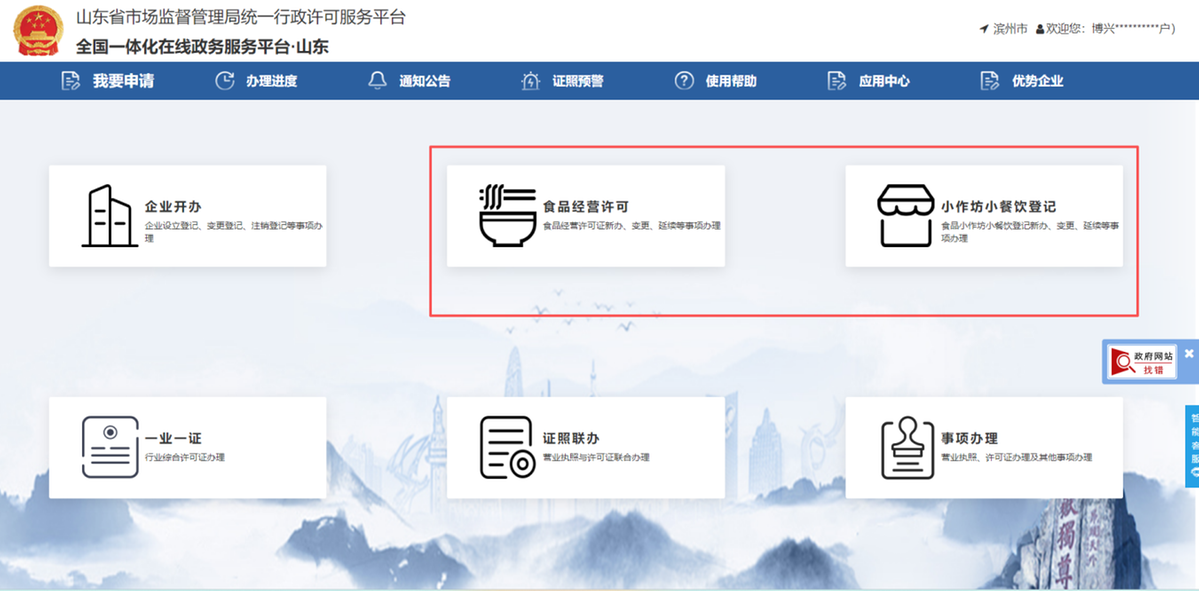Screen dimensions: 1199x591
Task: Click the 食品经营许可 card title
Action: [585, 207]
